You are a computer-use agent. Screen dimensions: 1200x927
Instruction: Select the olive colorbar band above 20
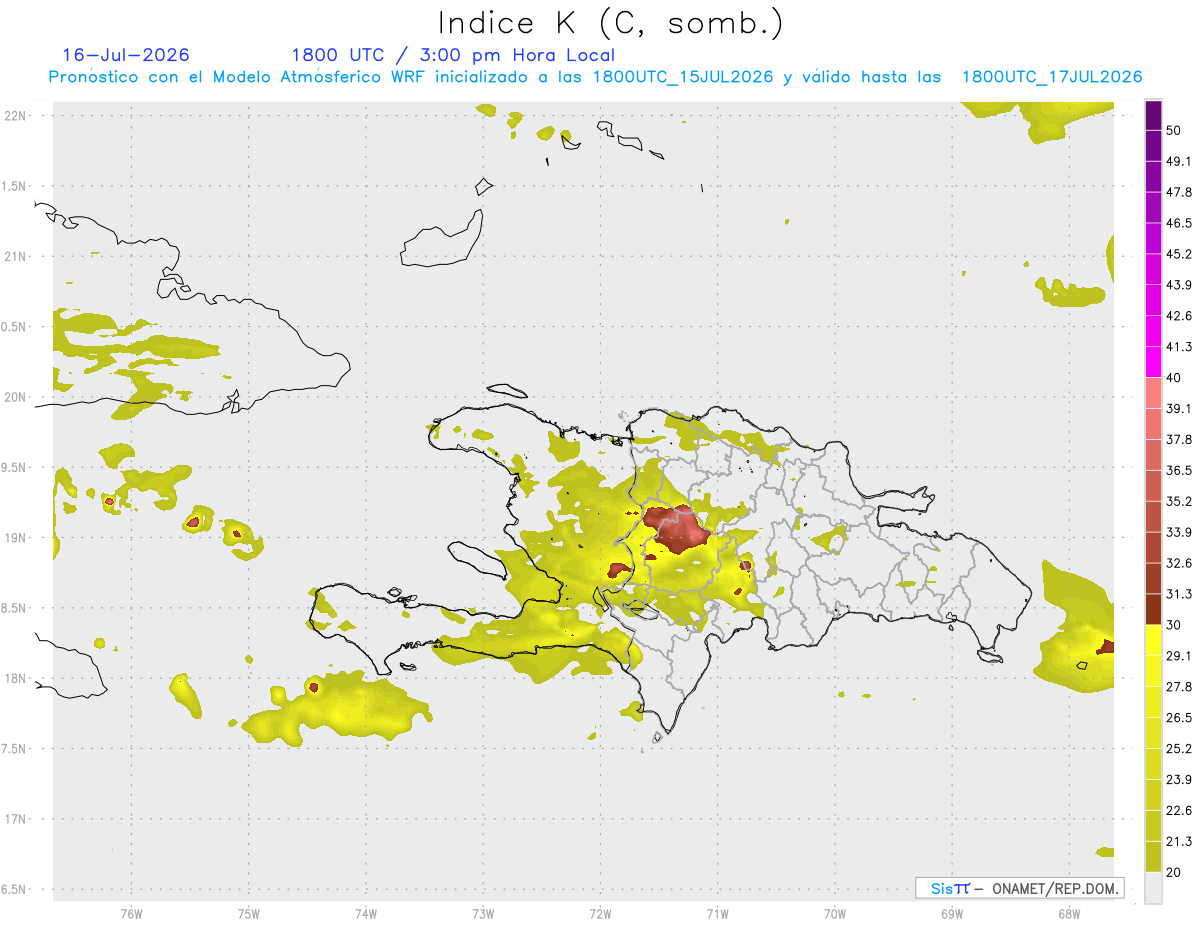coord(1153,856)
